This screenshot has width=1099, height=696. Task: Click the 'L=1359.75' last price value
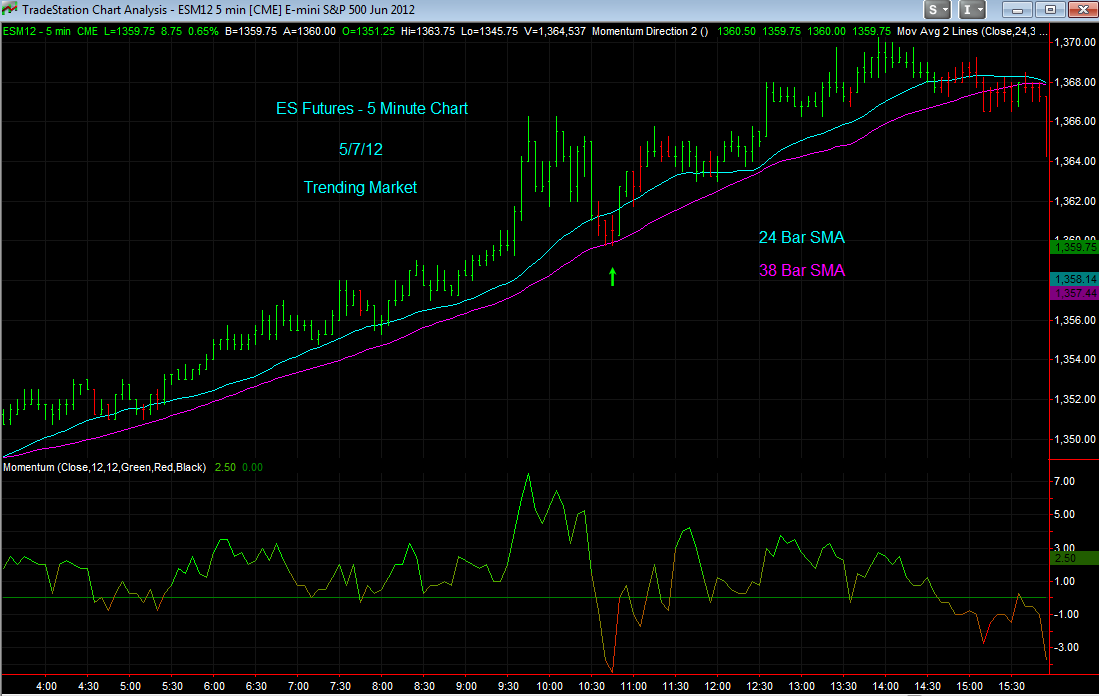[129, 31]
